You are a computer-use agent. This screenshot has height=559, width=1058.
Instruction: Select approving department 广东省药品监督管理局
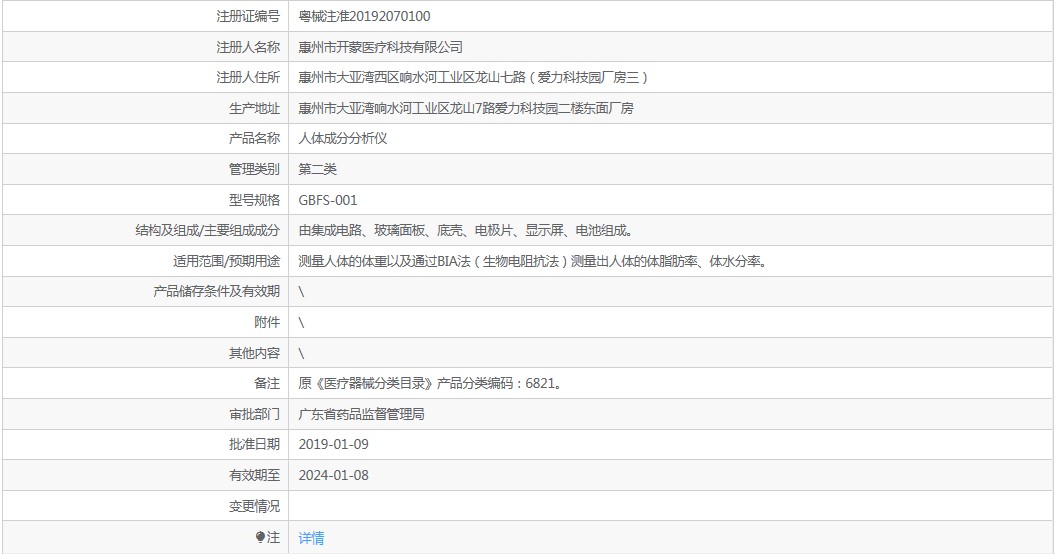tap(362, 415)
